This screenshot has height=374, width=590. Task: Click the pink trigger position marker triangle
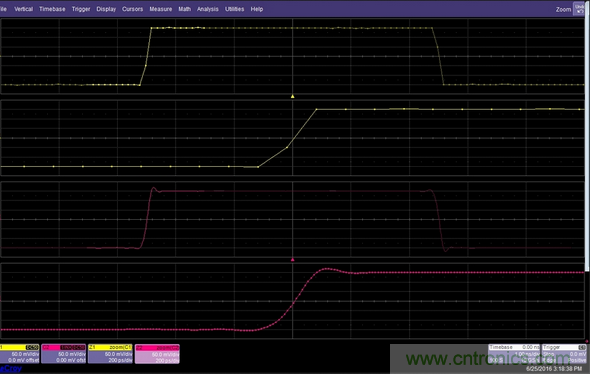[292, 260]
